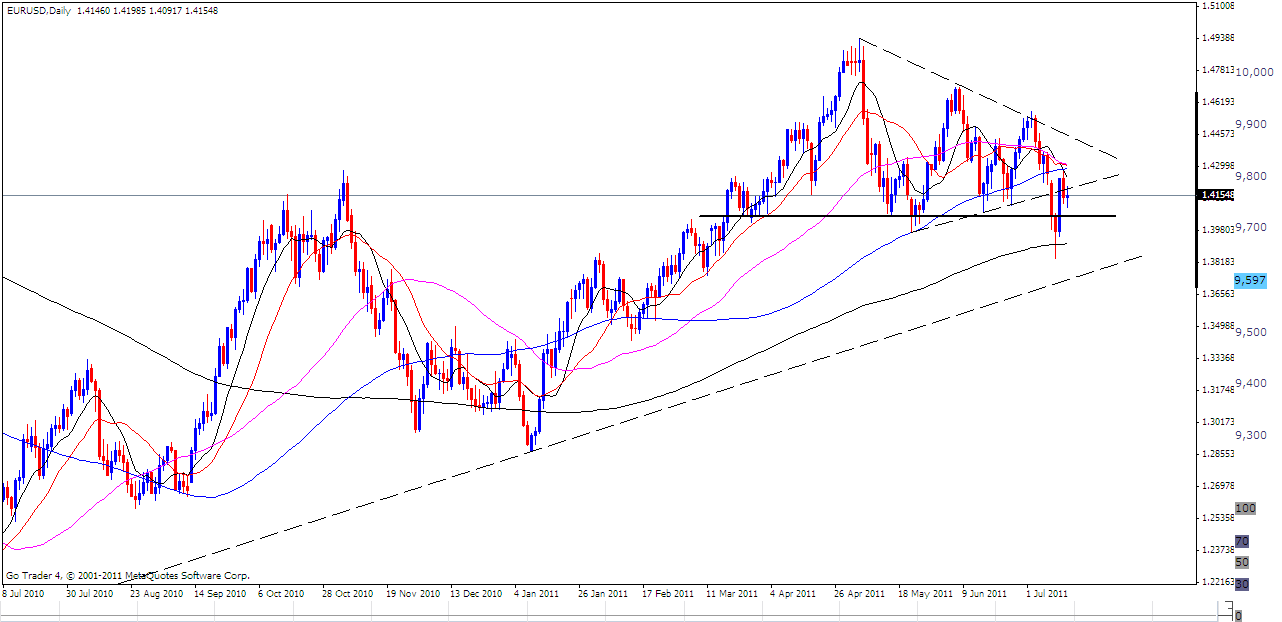The width and height of the screenshot is (1282, 622).
Task: Click the 1.22163 bottom price axis label
Action: [x=1218, y=581]
